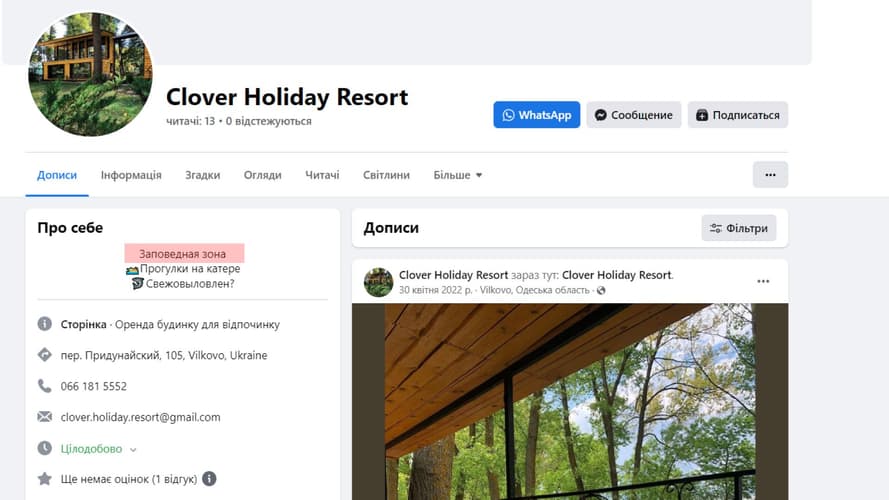The width and height of the screenshot is (889, 500).
Task: Expand the Цілодобово opening hours chevron
Action: pos(133,450)
